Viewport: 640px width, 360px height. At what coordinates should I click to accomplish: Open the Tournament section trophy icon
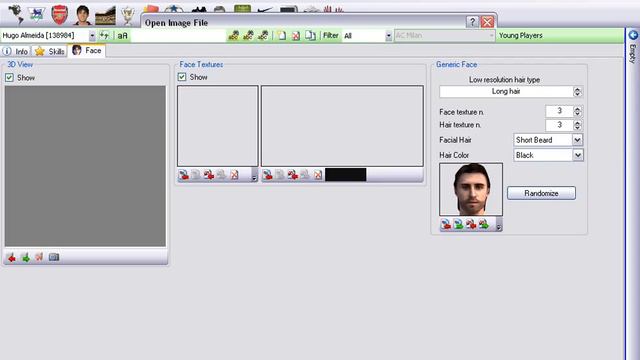click(128, 16)
